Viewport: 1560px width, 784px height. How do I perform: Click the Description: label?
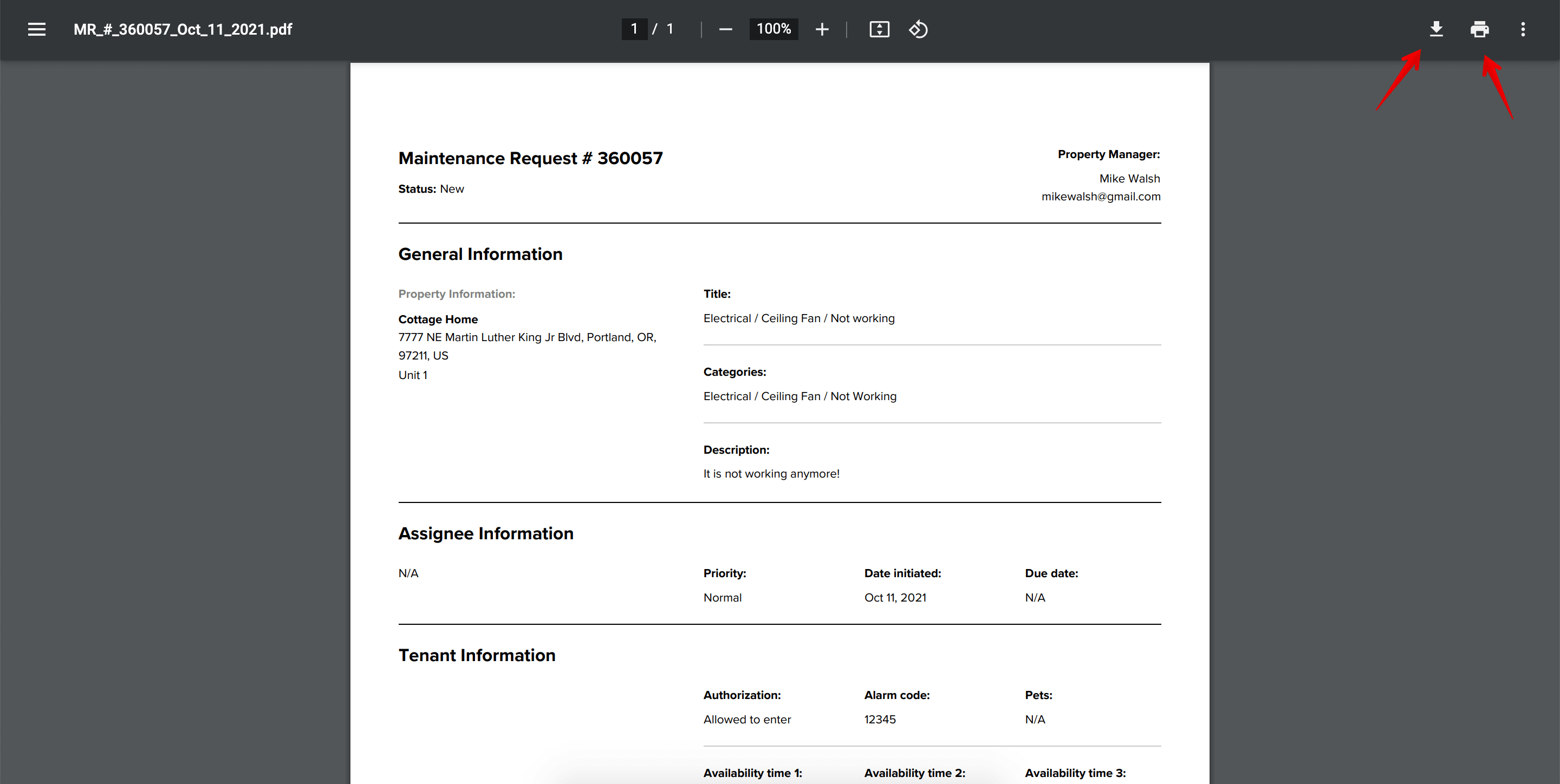coord(736,450)
